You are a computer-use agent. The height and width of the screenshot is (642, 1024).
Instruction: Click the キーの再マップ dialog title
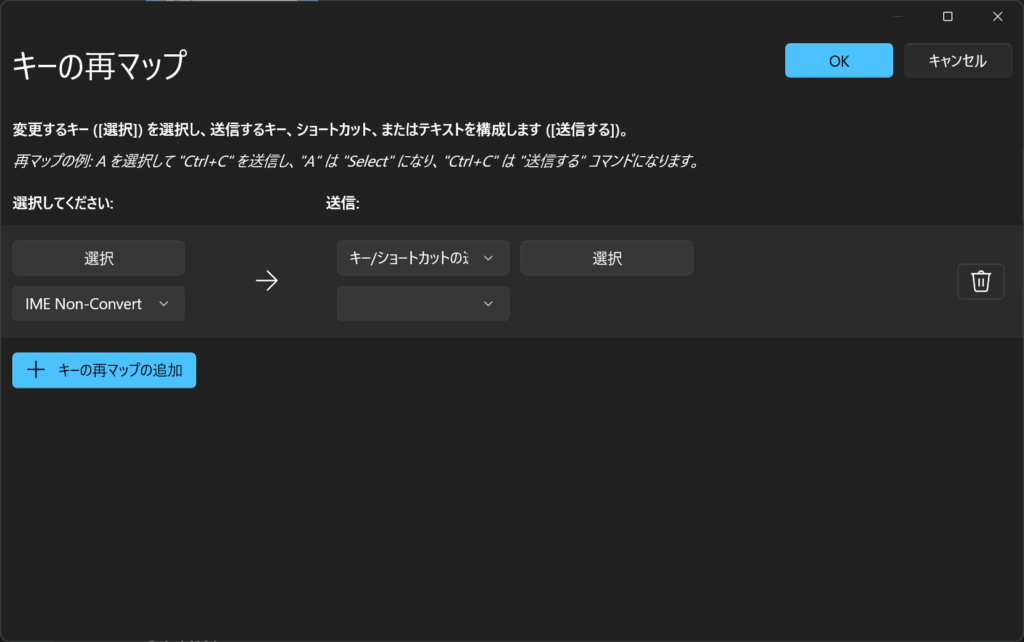[99, 66]
